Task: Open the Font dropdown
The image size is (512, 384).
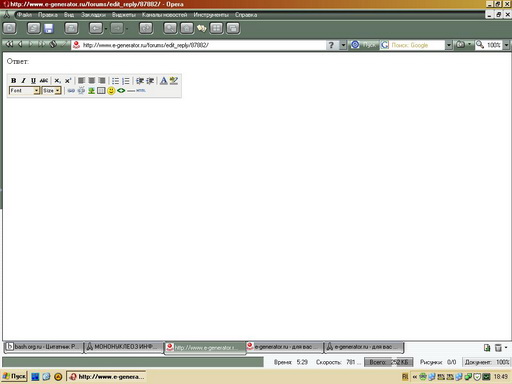Action: (24, 91)
